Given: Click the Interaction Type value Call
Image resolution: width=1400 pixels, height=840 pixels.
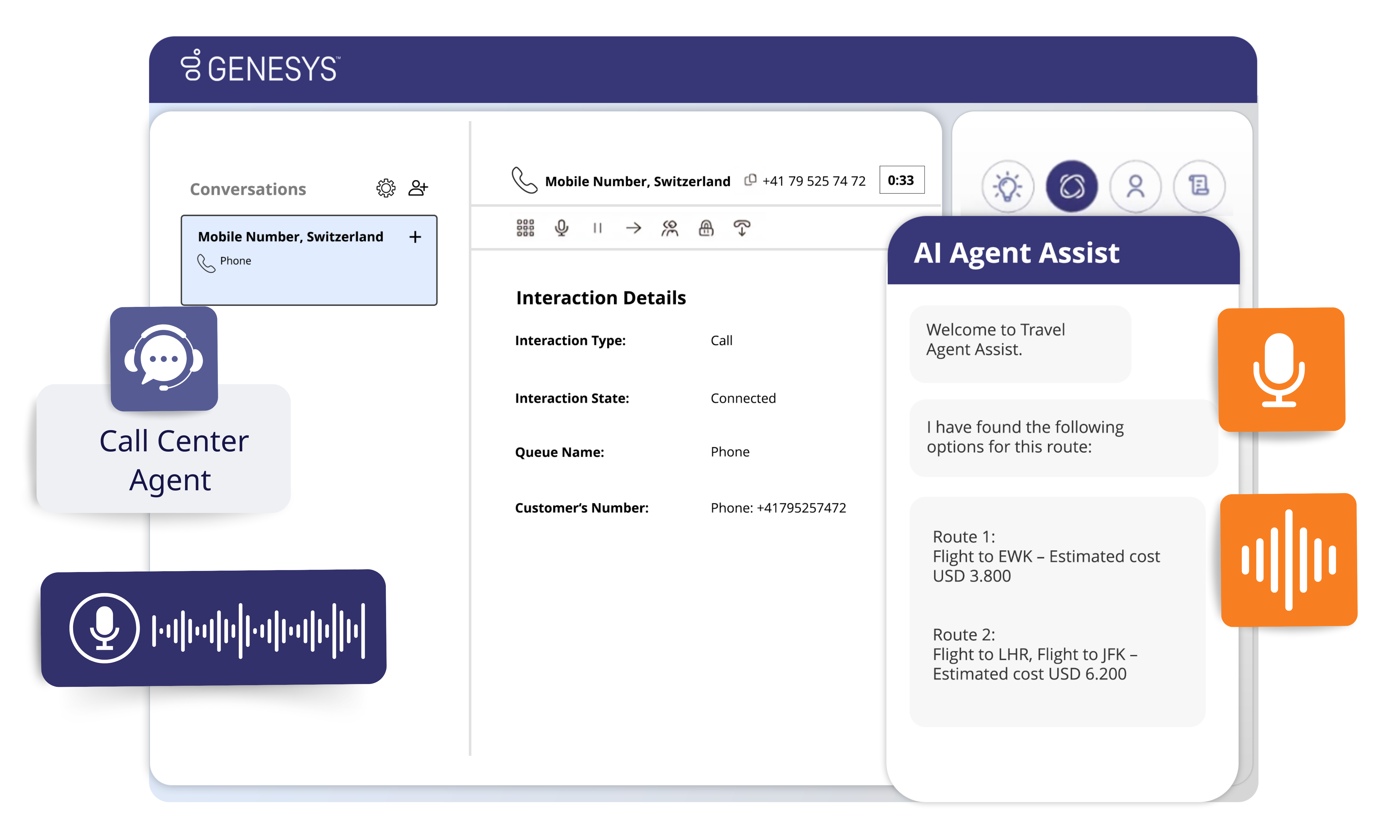Looking at the screenshot, I should coord(722,340).
